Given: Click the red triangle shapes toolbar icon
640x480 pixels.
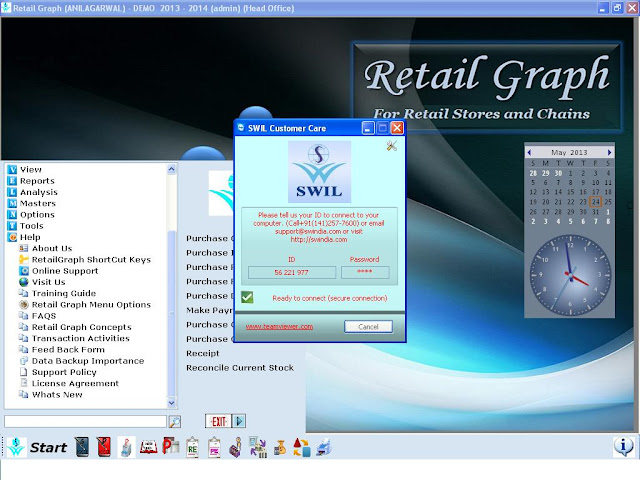Looking at the screenshot, I should [302, 447].
